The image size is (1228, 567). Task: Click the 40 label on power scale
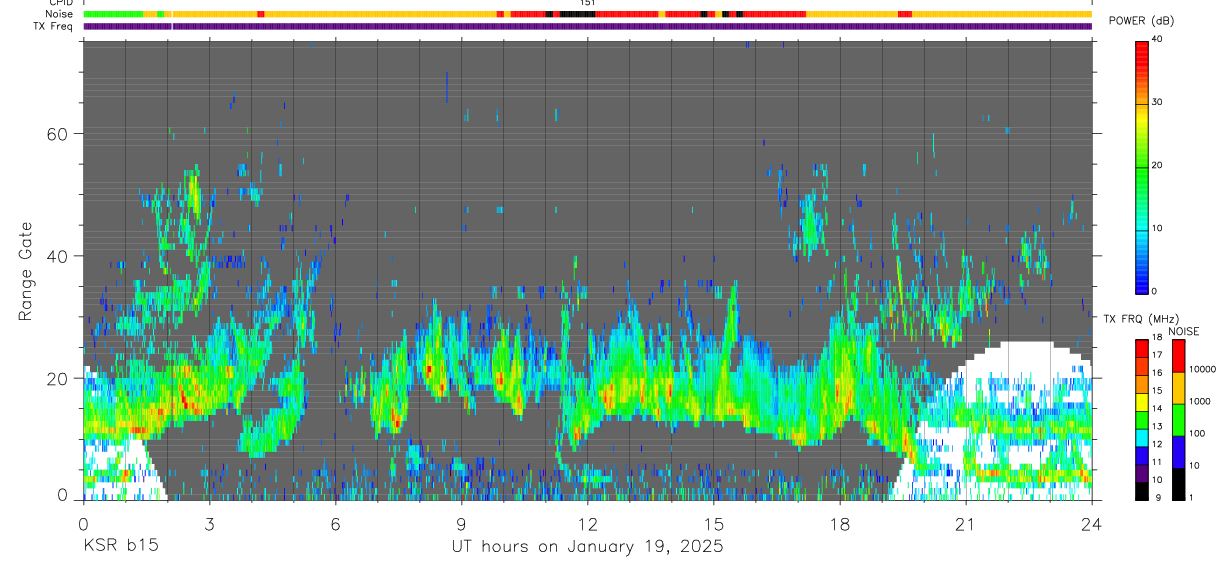1156,39
